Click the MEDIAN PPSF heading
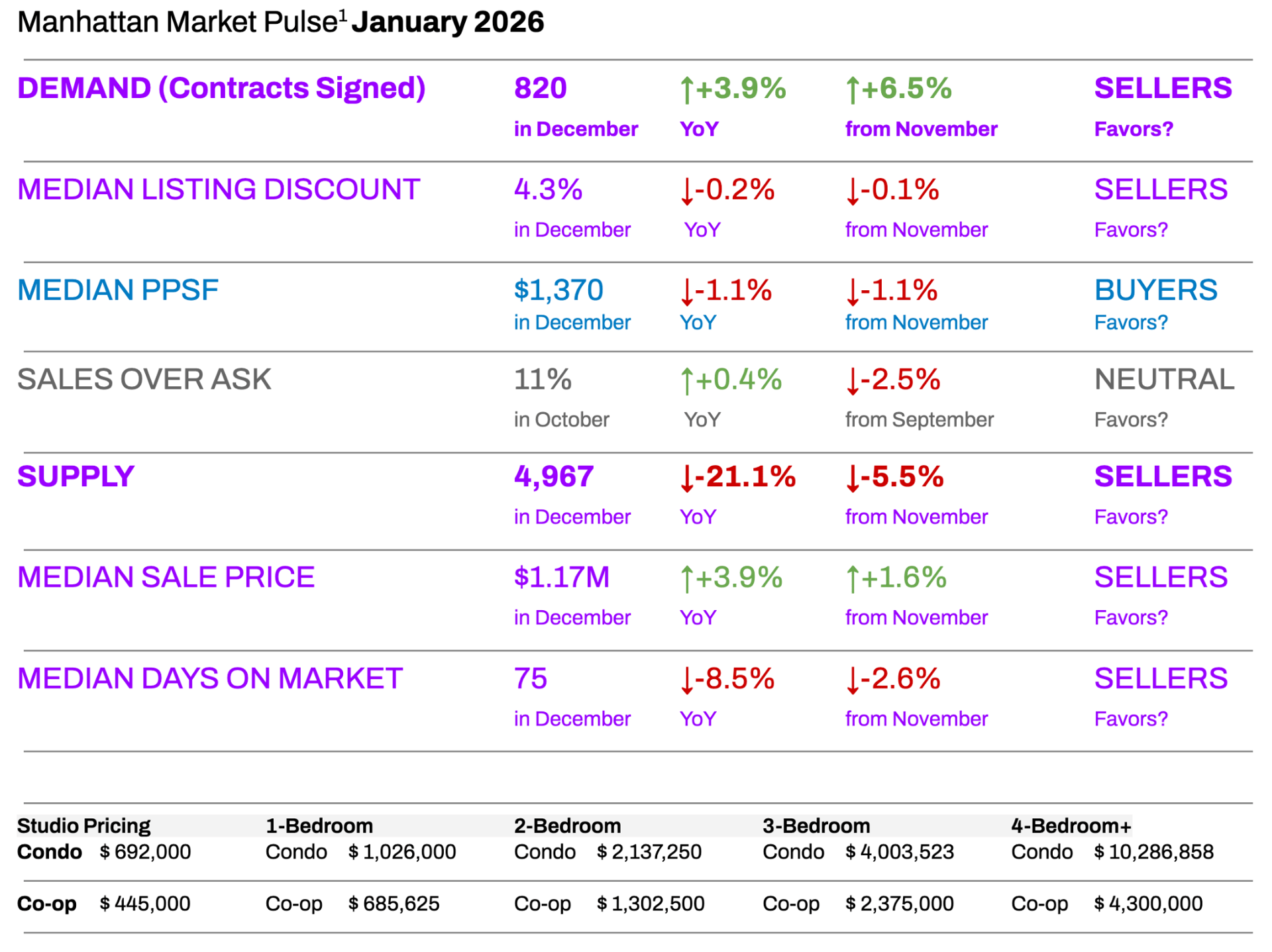 [x=118, y=290]
